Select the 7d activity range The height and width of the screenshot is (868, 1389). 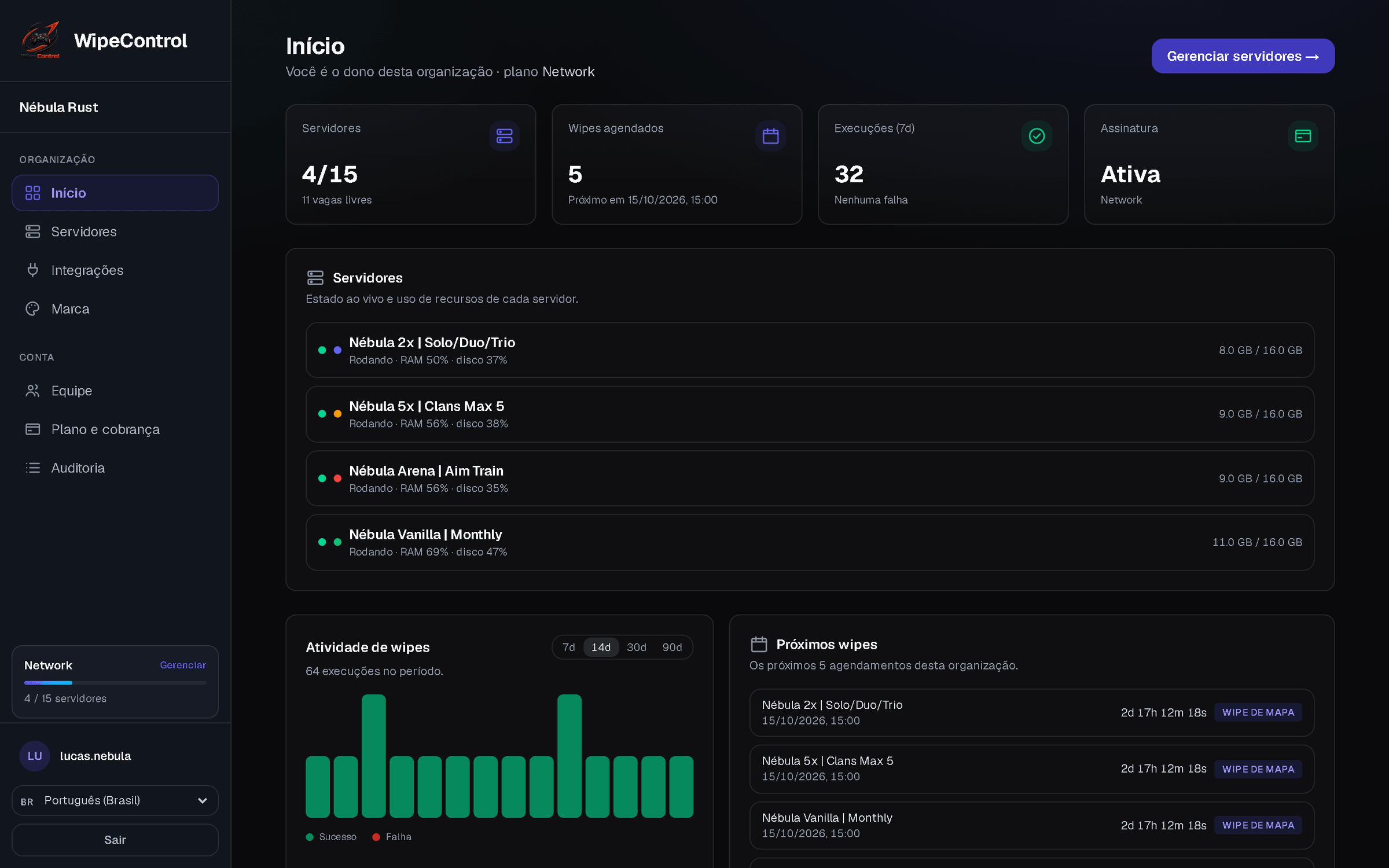tap(568, 647)
